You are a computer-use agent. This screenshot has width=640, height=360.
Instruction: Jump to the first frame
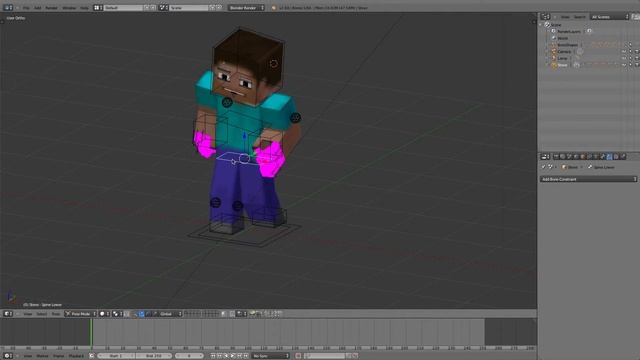coord(213,356)
